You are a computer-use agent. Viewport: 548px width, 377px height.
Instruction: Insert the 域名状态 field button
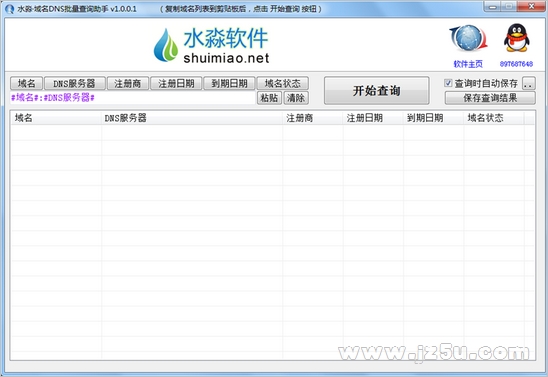point(283,84)
